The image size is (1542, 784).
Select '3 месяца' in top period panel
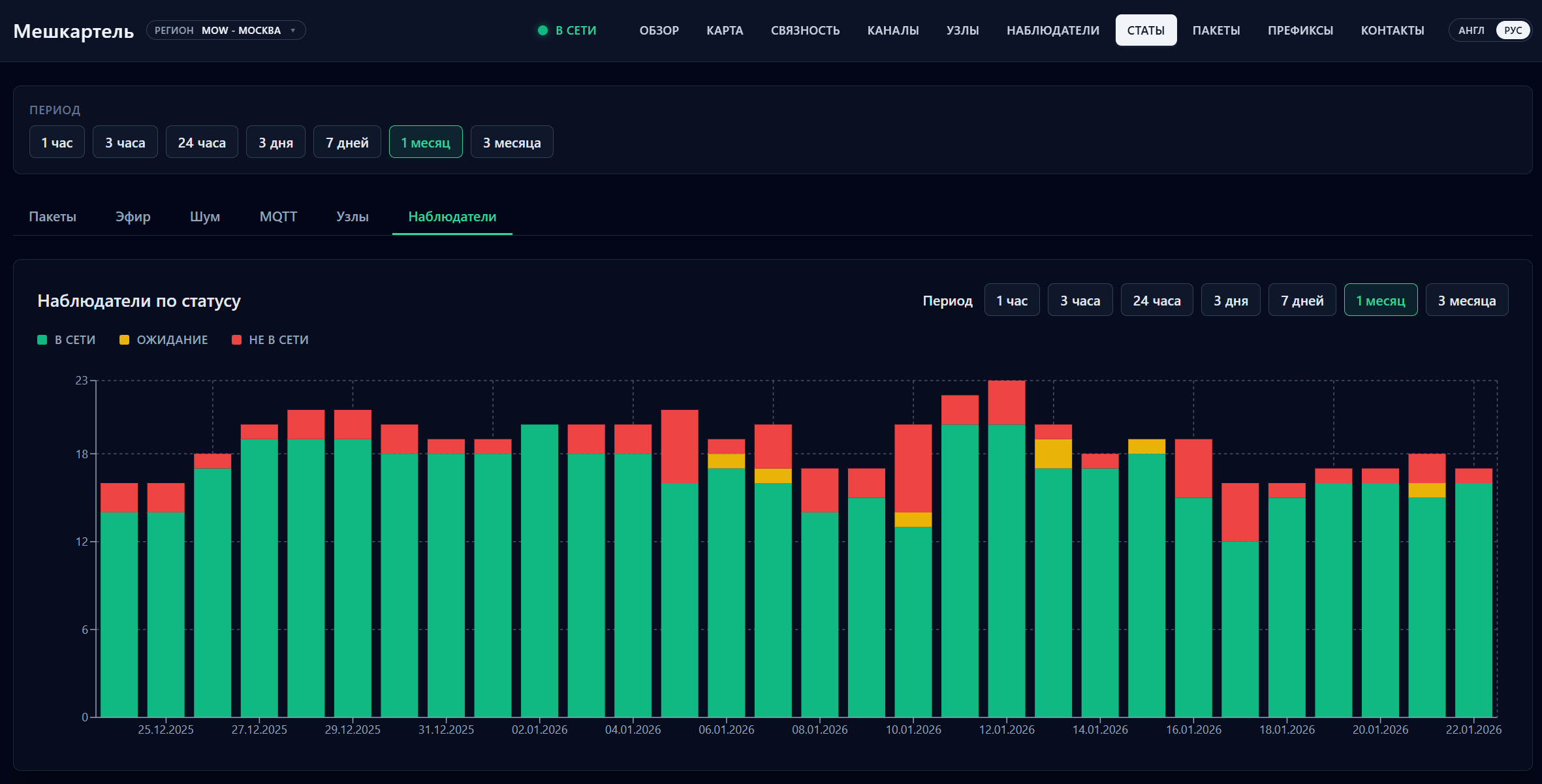(512, 142)
